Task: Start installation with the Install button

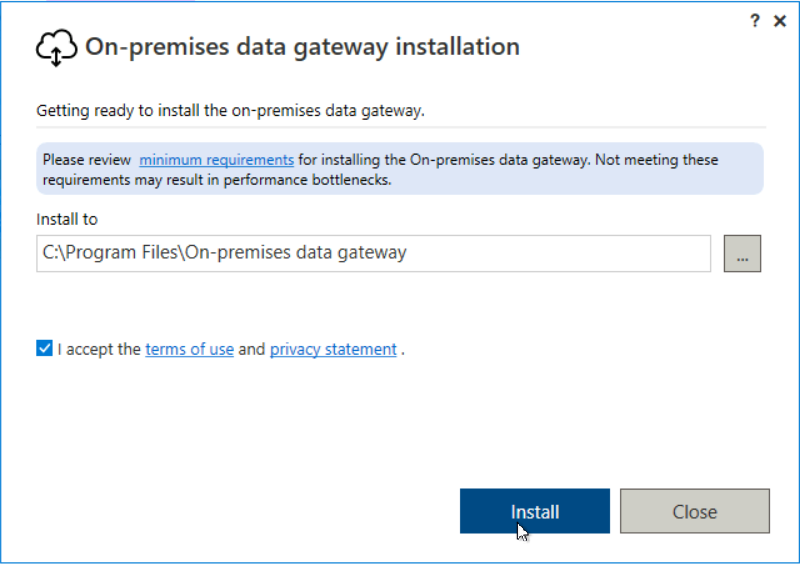Action: [x=534, y=511]
